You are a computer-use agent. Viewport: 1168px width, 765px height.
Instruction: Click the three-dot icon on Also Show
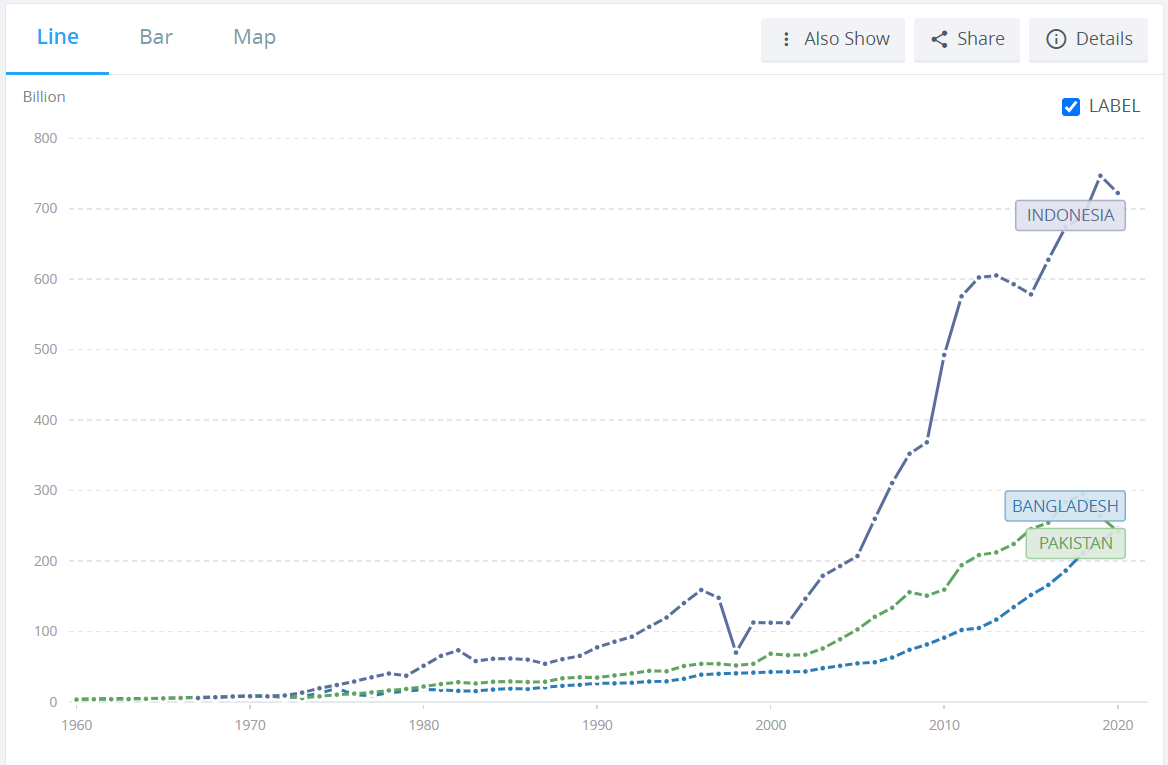pos(786,39)
